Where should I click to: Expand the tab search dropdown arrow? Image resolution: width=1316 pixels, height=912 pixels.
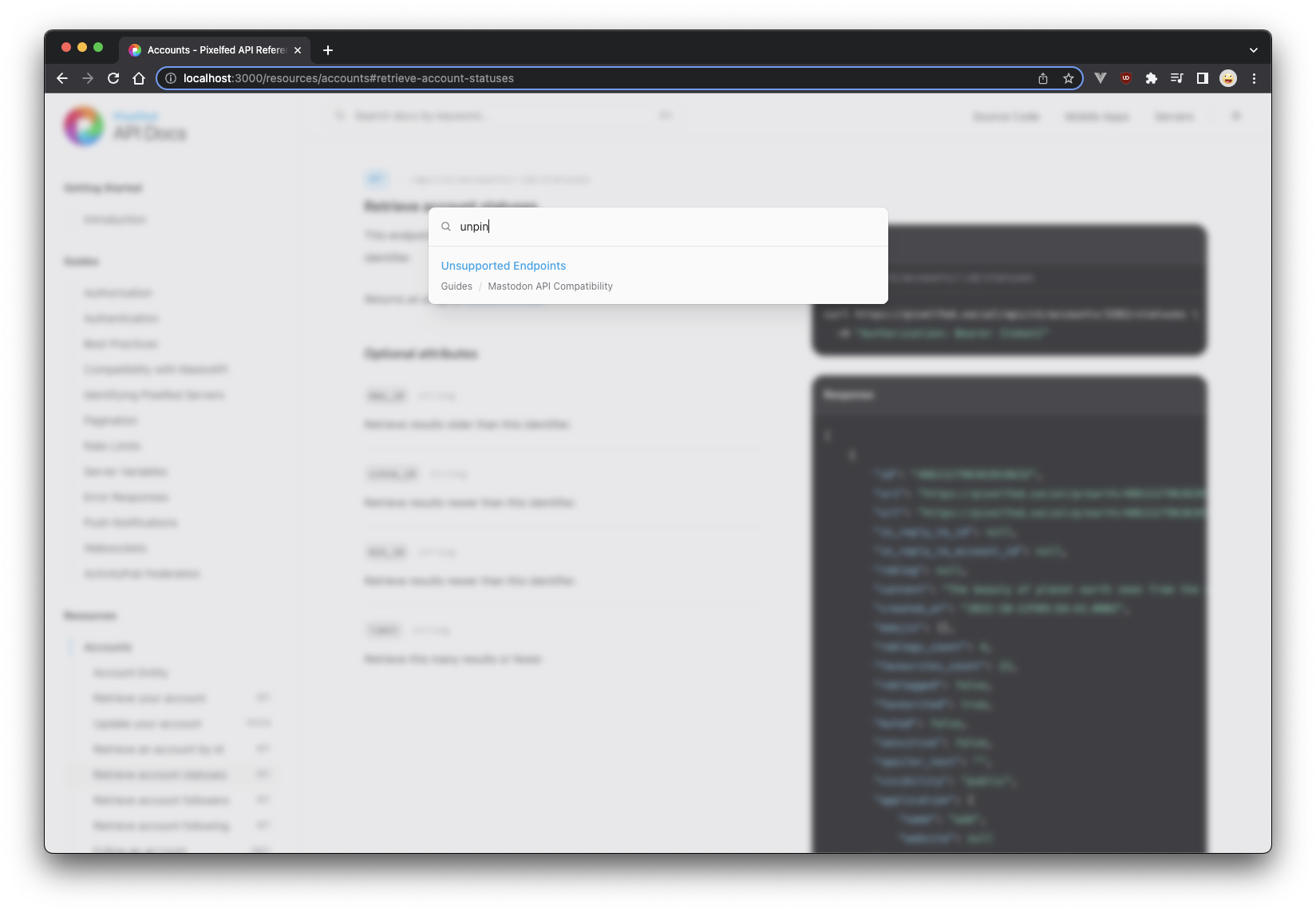coord(1254,50)
